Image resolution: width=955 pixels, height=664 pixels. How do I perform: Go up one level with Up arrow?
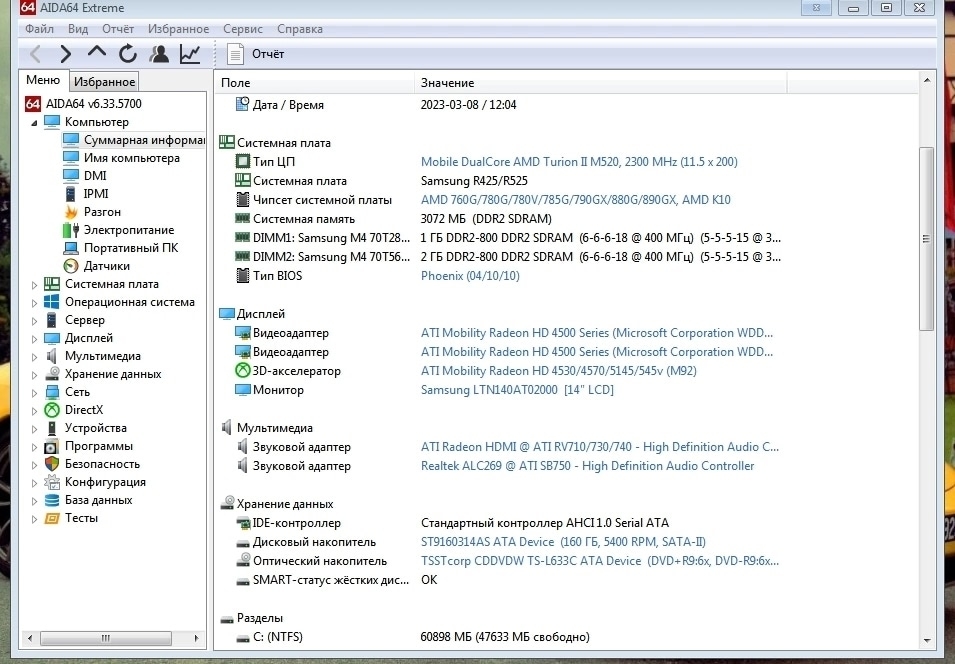[96, 53]
